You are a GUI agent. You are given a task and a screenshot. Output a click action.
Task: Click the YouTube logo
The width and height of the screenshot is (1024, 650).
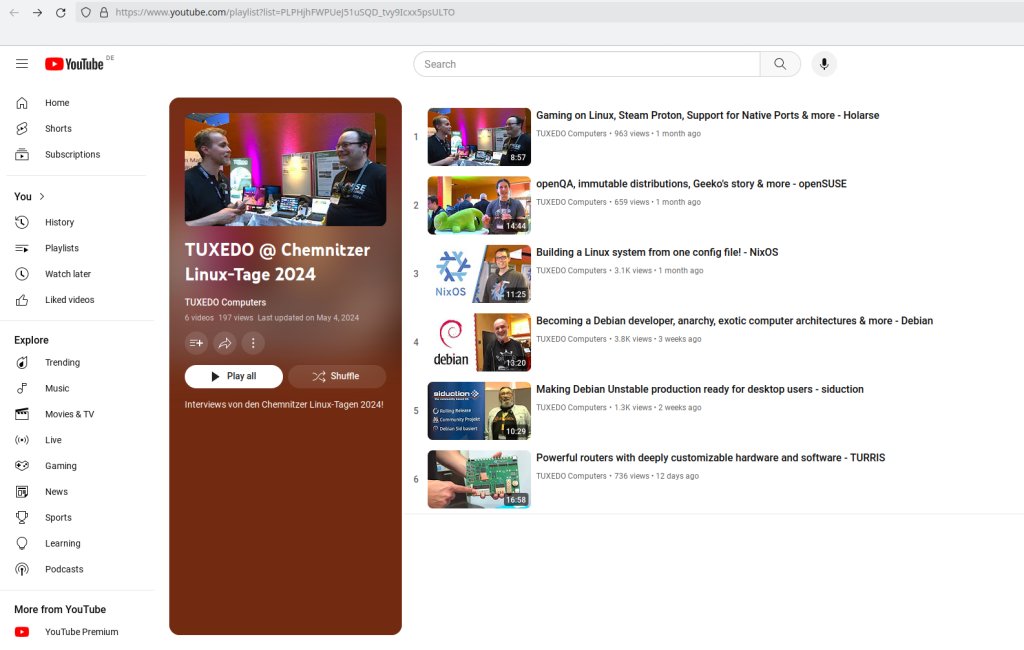74,64
